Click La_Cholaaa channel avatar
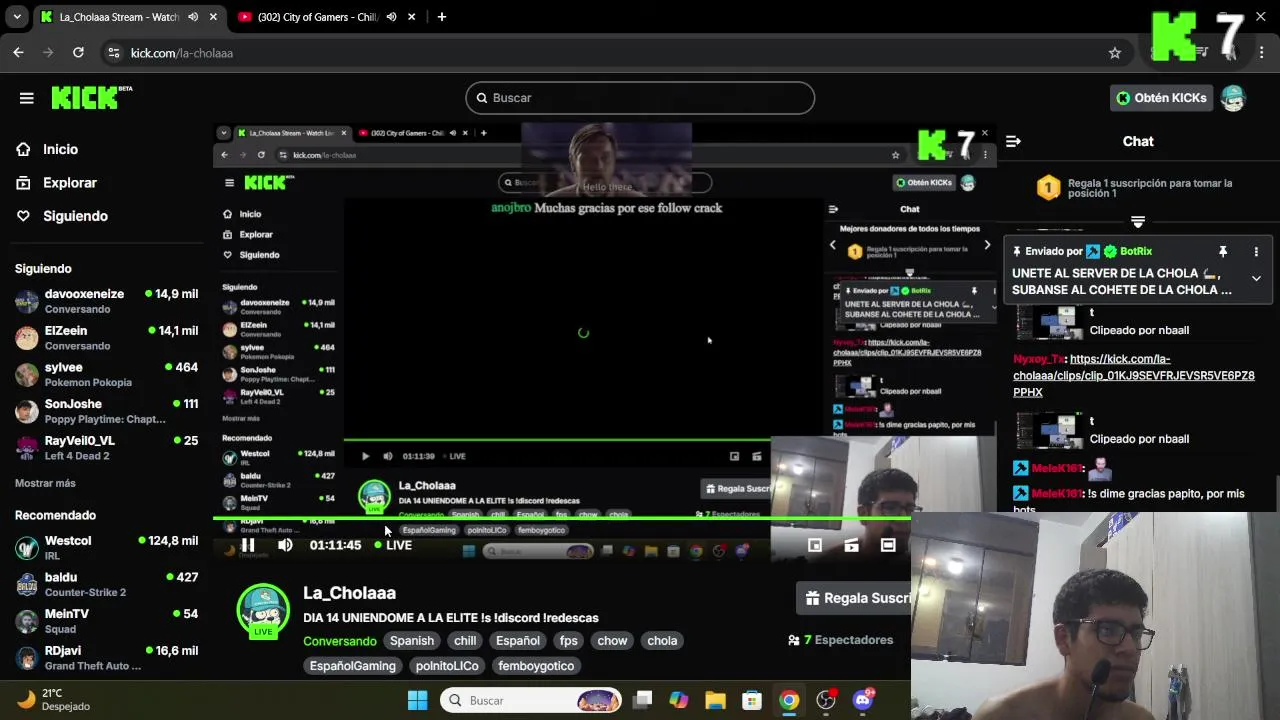The height and width of the screenshot is (720, 1280). pyautogui.click(x=263, y=610)
